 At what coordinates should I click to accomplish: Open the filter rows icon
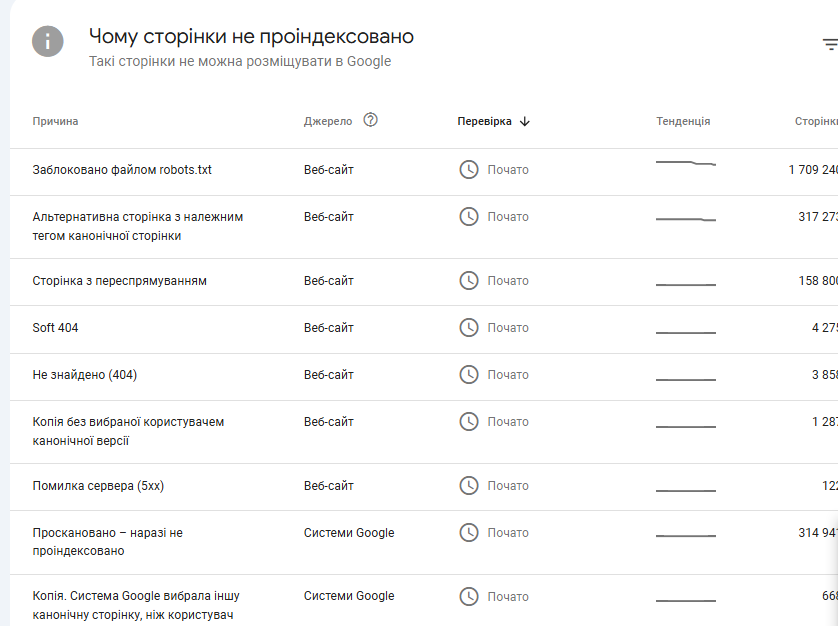click(829, 44)
